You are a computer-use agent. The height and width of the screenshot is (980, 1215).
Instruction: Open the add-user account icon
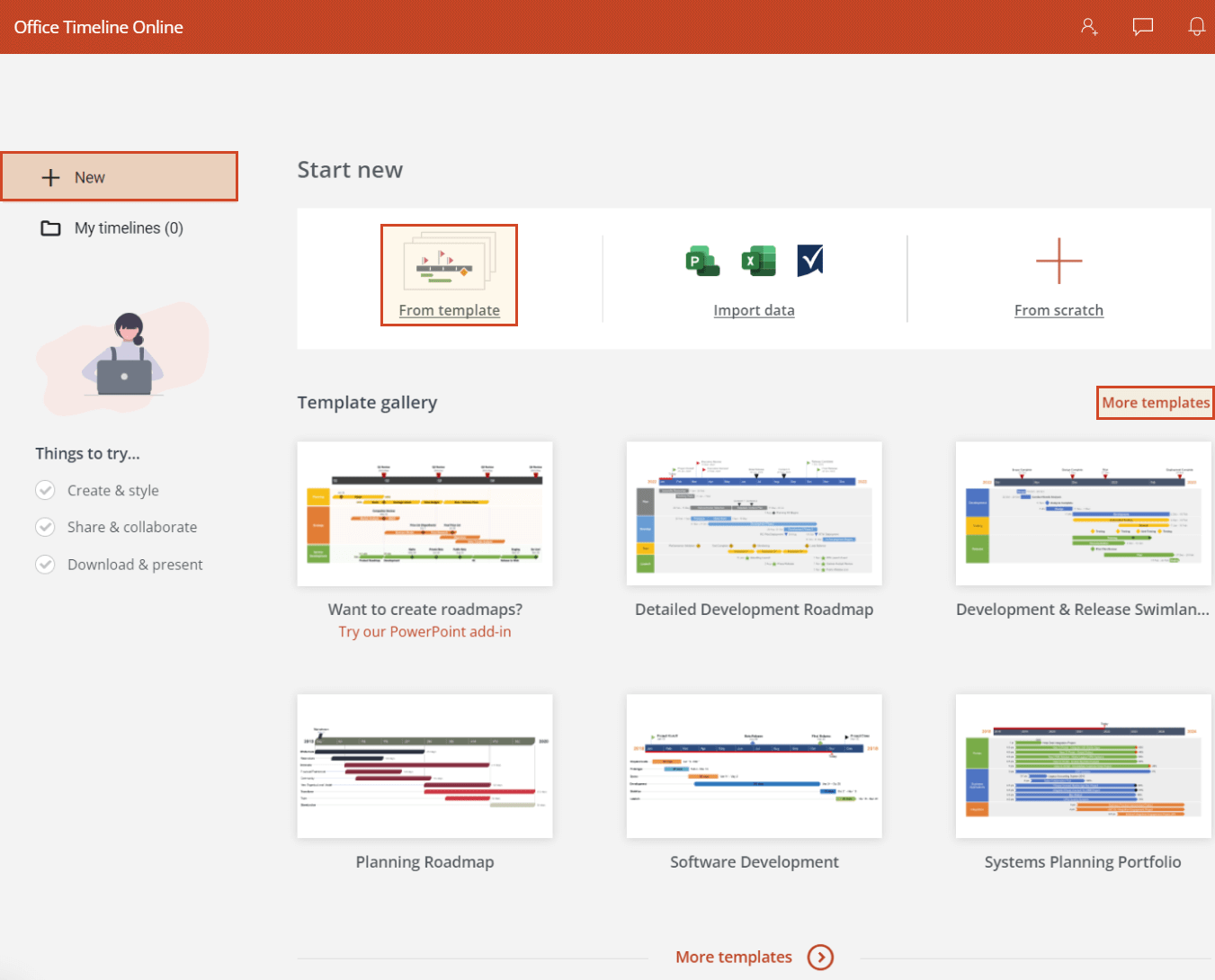1089,27
